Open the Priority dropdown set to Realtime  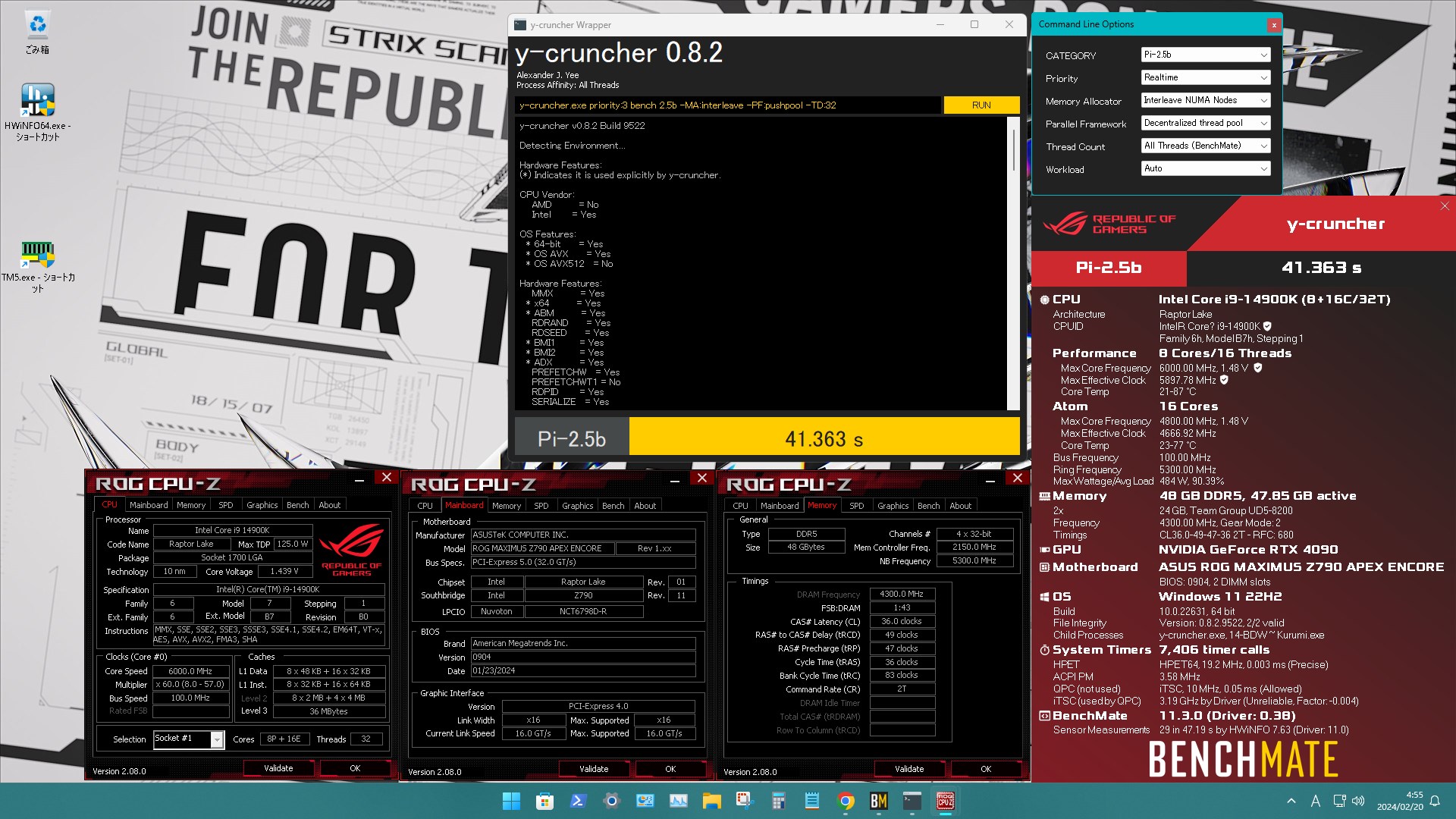[1206, 77]
